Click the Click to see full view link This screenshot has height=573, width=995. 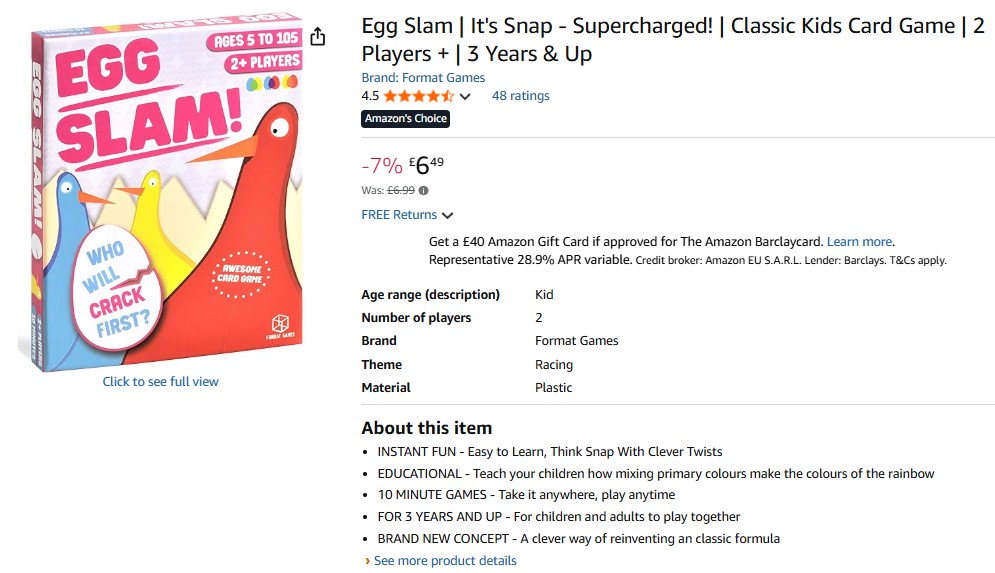[x=160, y=381]
